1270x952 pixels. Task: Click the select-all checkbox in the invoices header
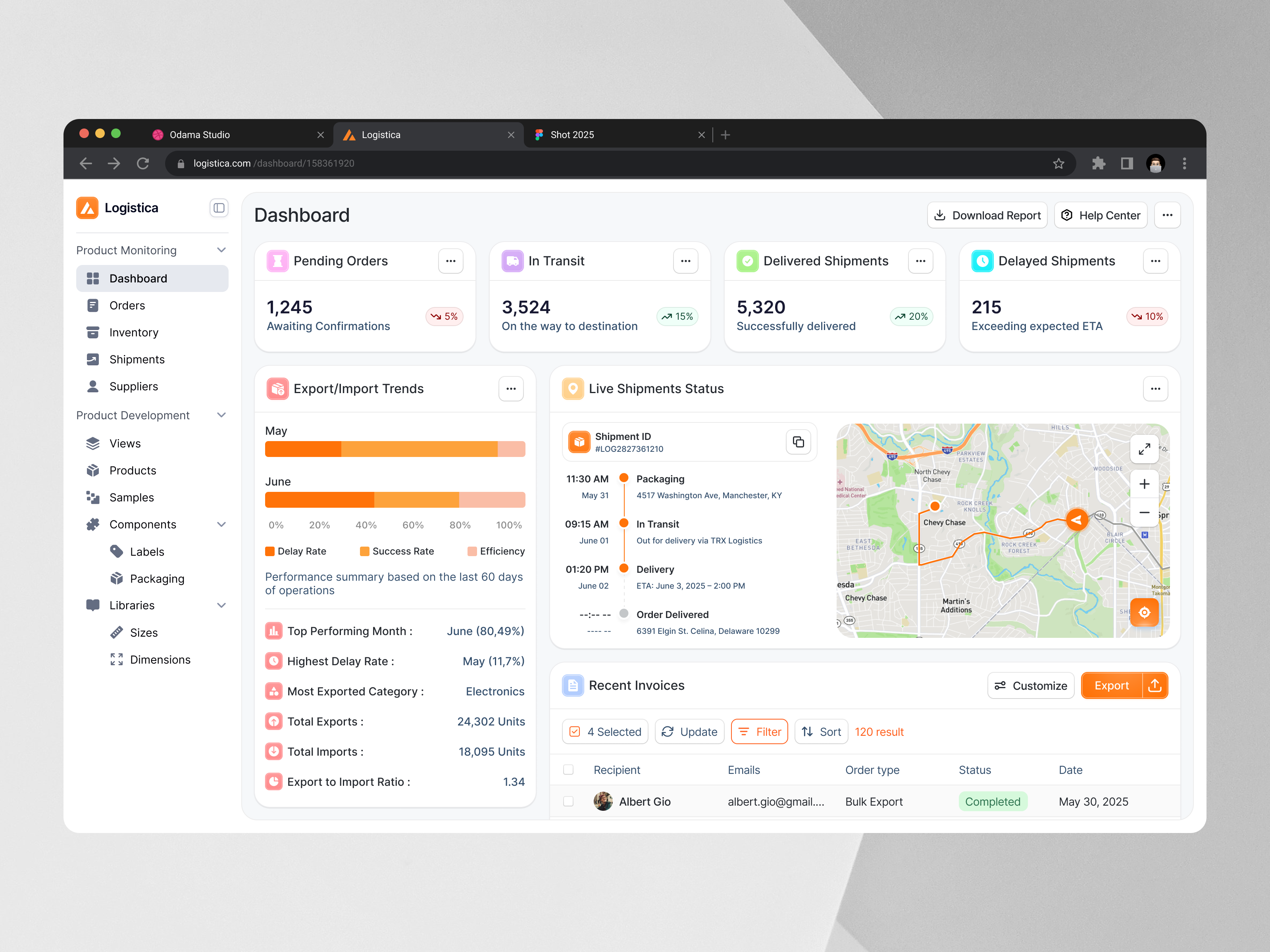click(x=568, y=770)
